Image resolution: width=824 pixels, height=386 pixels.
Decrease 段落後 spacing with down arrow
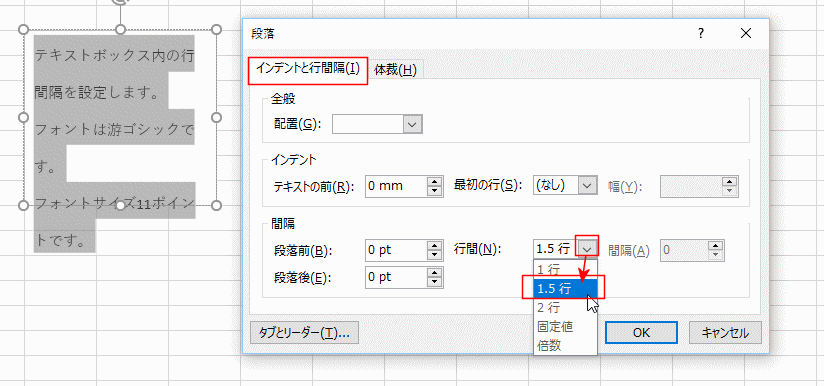coord(434,283)
